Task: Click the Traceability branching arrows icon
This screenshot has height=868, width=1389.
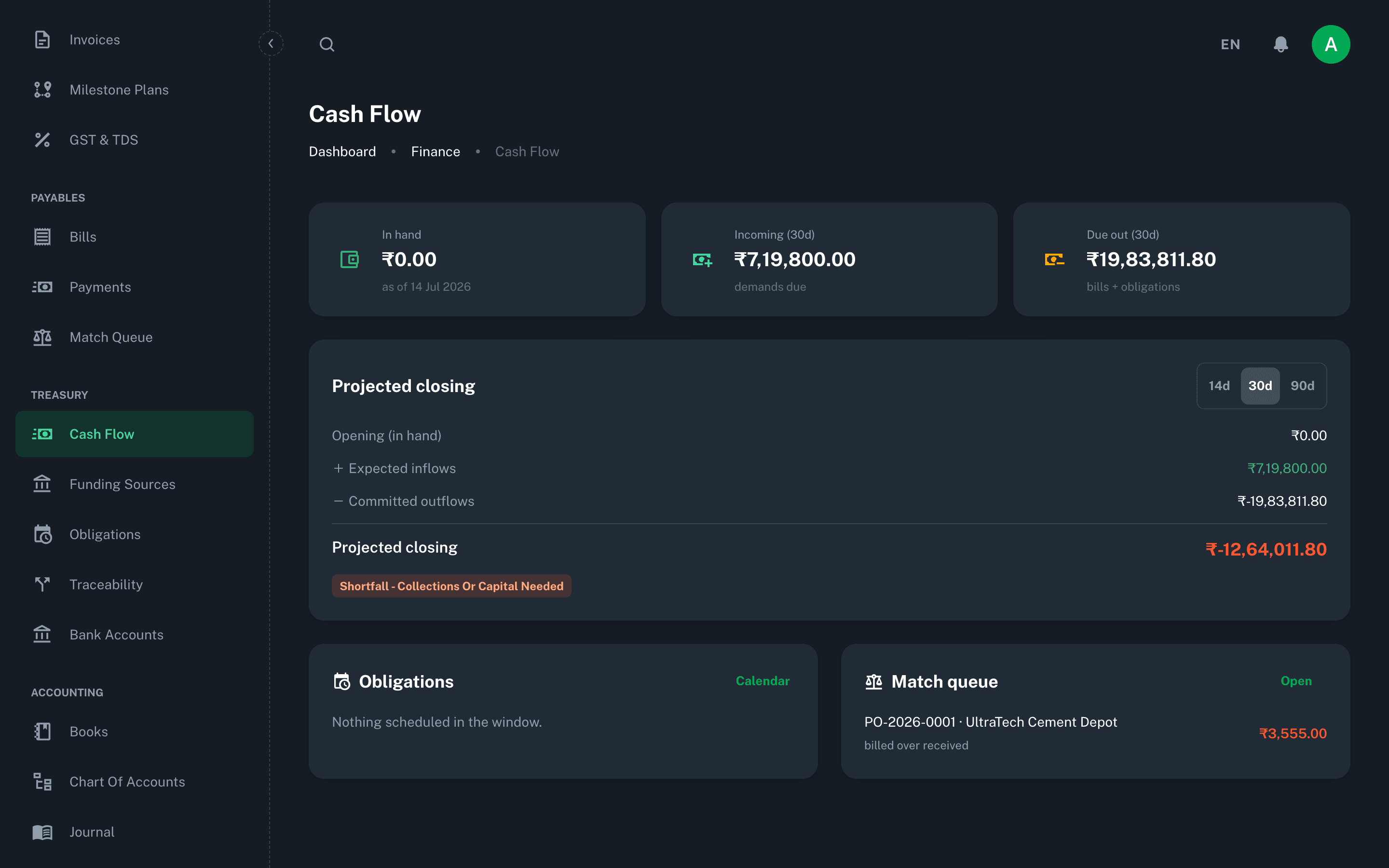Action: [42, 584]
